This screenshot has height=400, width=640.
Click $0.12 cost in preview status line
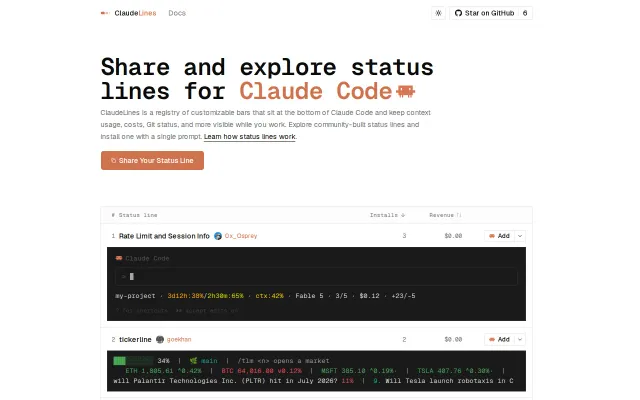coord(369,296)
